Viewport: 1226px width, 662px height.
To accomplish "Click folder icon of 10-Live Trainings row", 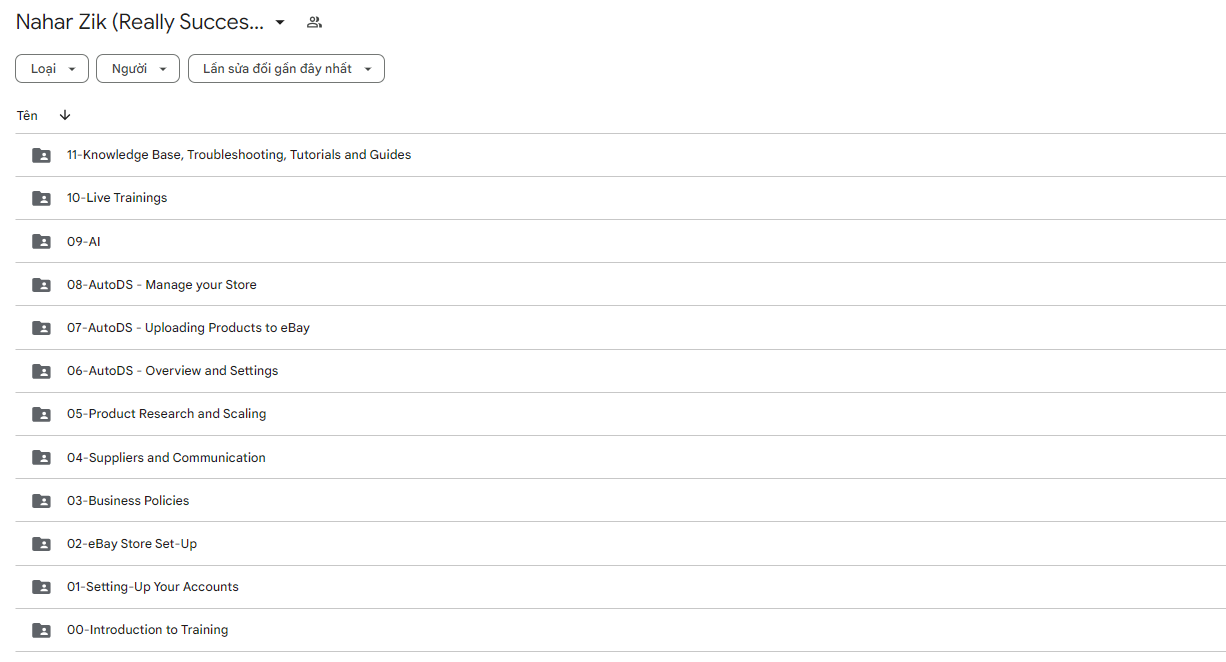I will 41,198.
